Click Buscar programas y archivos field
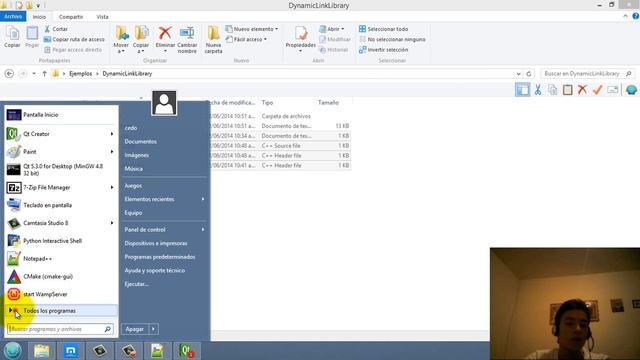The height and width of the screenshot is (360, 640). click(x=60, y=329)
